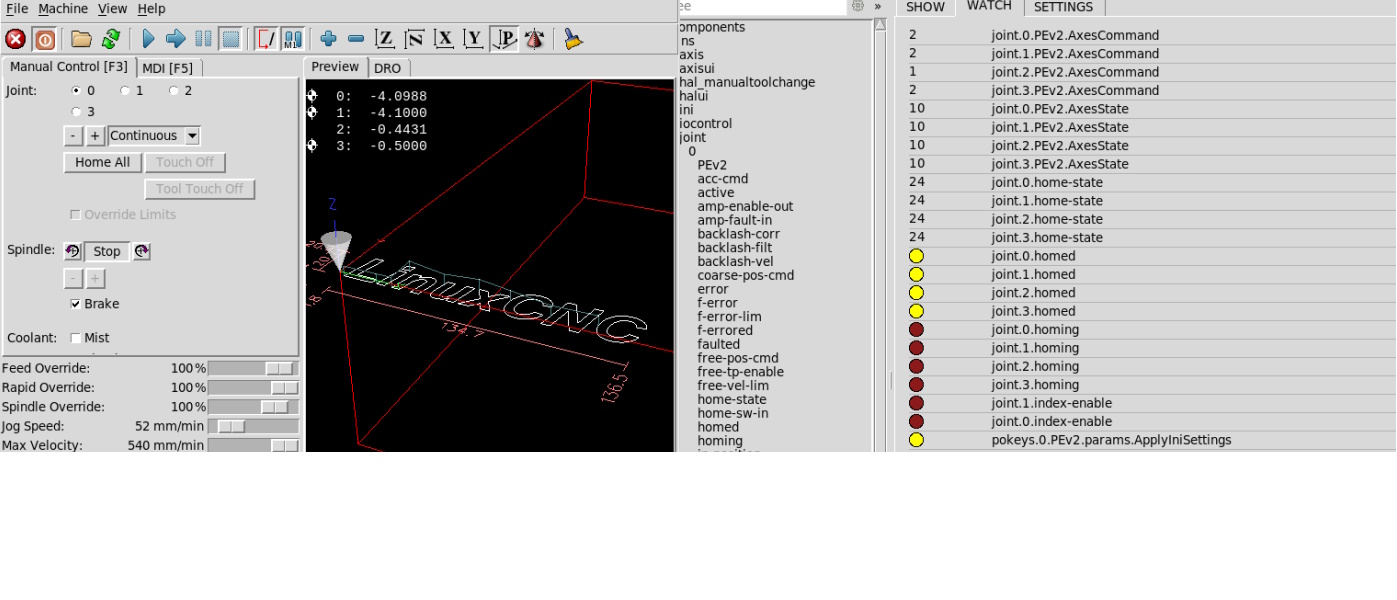The image size is (1397, 600).
Task: Open the SETTINGS tab
Action: coord(1063,7)
